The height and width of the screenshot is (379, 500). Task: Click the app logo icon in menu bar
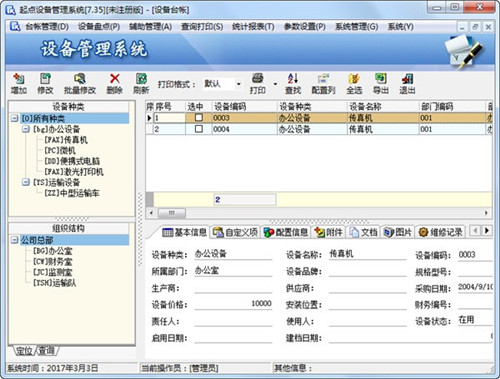coord(15,26)
